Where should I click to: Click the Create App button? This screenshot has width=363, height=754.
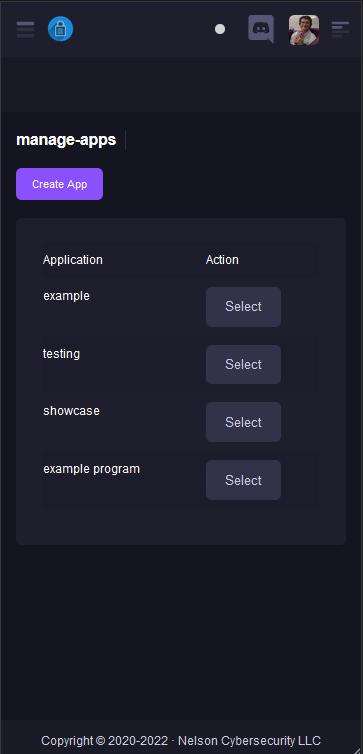pos(60,184)
